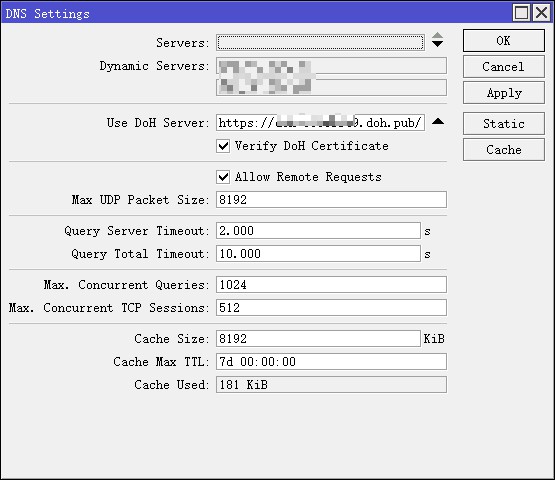Click the Servers input field
This screenshot has width=555, height=480.
coord(320,43)
